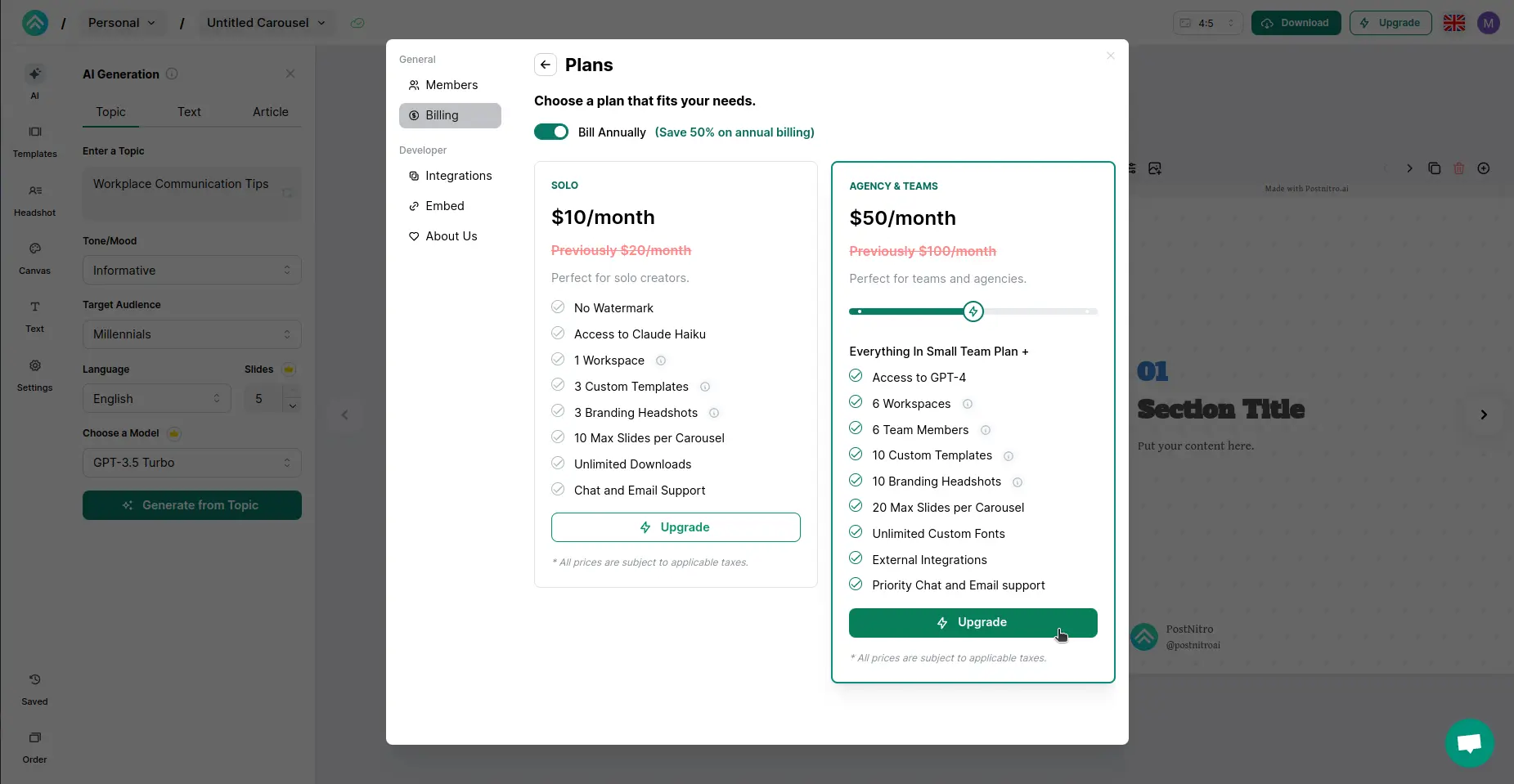Expand the Target Audience dropdown showing Millennials
Viewport: 1514px width, 784px height.
coord(192,334)
